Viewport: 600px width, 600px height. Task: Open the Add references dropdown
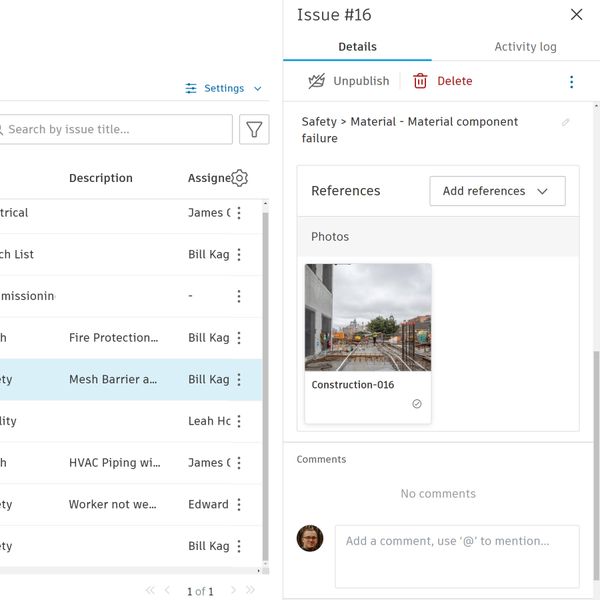(x=497, y=191)
